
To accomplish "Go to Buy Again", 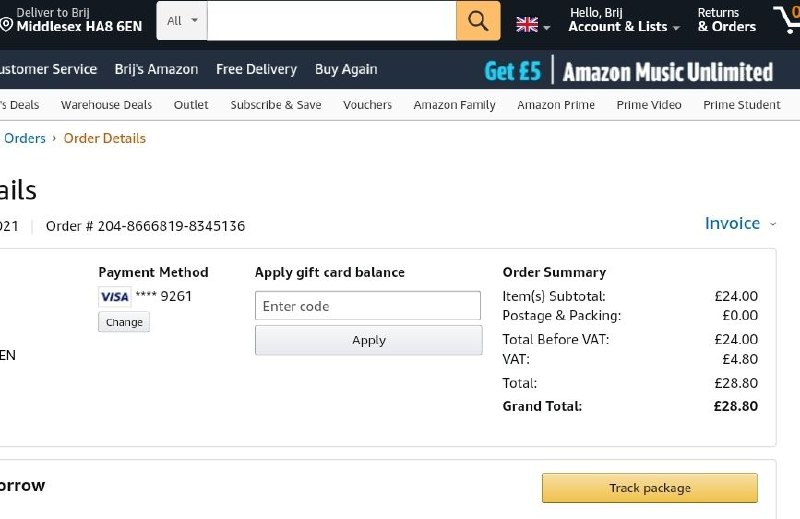I will (x=346, y=69).
